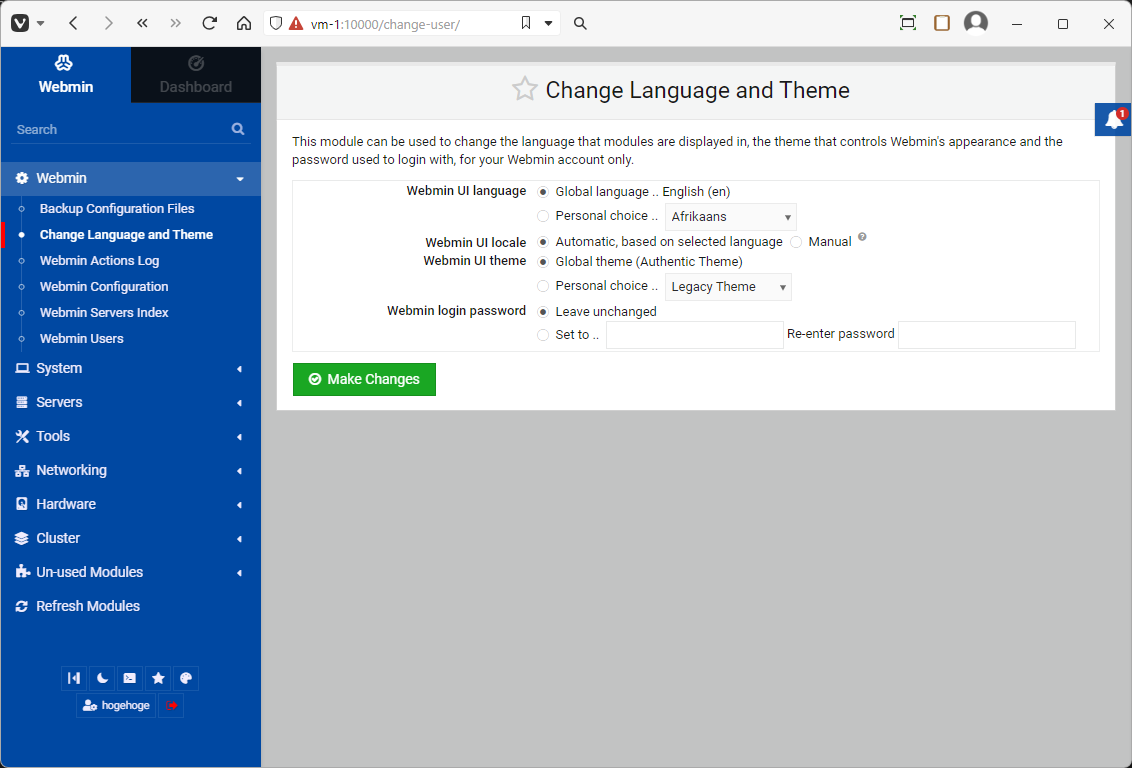Focus the sidebar Search field
1132x768 pixels.
point(121,129)
